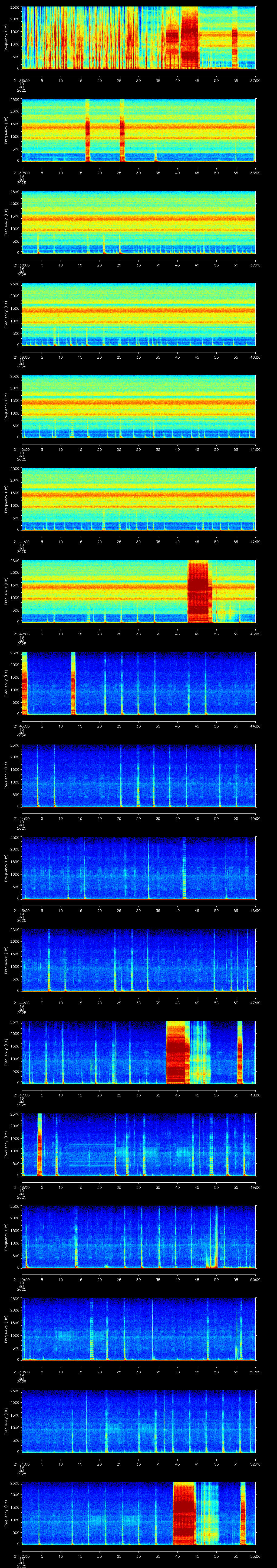Image resolution: width=277 pixels, height=1568 pixels.
Task: Select the 21:52:00 start time label
Action: click(21, 1556)
